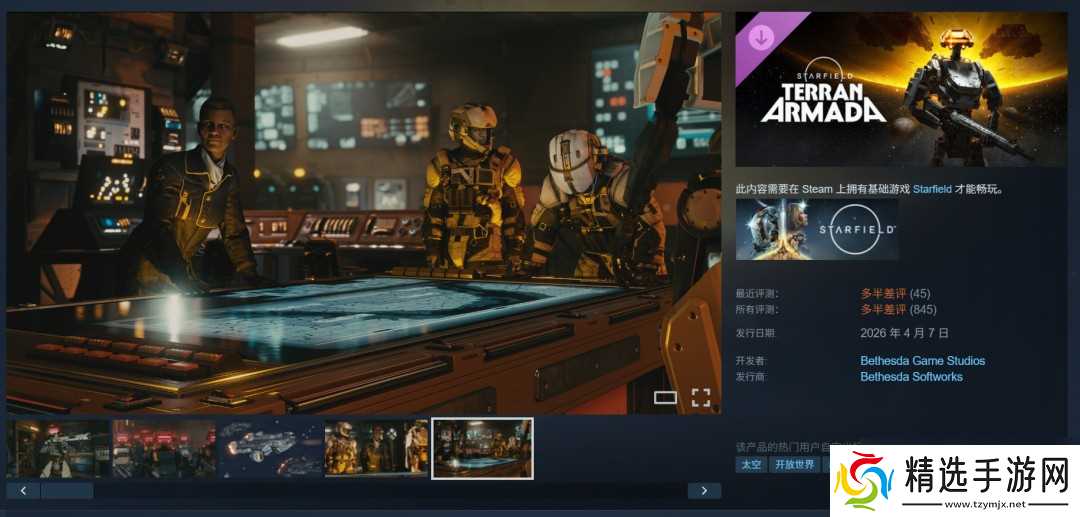1080x517 pixels.
Task: Open the Starfield base game banner
Action: [x=817, y=229]
